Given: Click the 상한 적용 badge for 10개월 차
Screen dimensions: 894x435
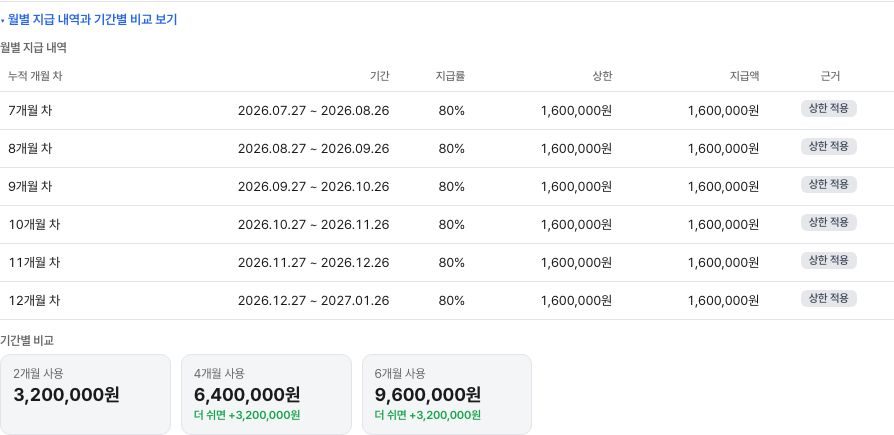Looking at the screenshot, I should pos(828,222).
